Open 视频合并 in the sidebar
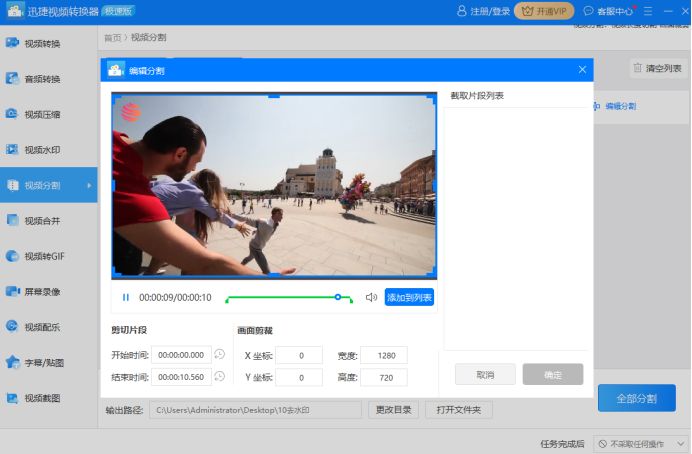Screen dimensions: 692x454 42,221
